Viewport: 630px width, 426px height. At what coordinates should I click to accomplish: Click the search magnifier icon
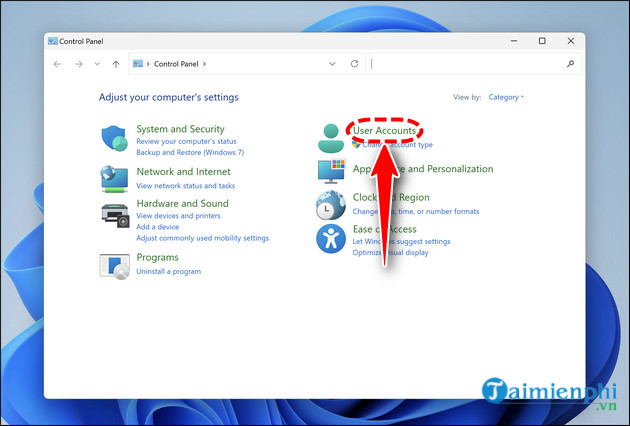click(570, 63)
